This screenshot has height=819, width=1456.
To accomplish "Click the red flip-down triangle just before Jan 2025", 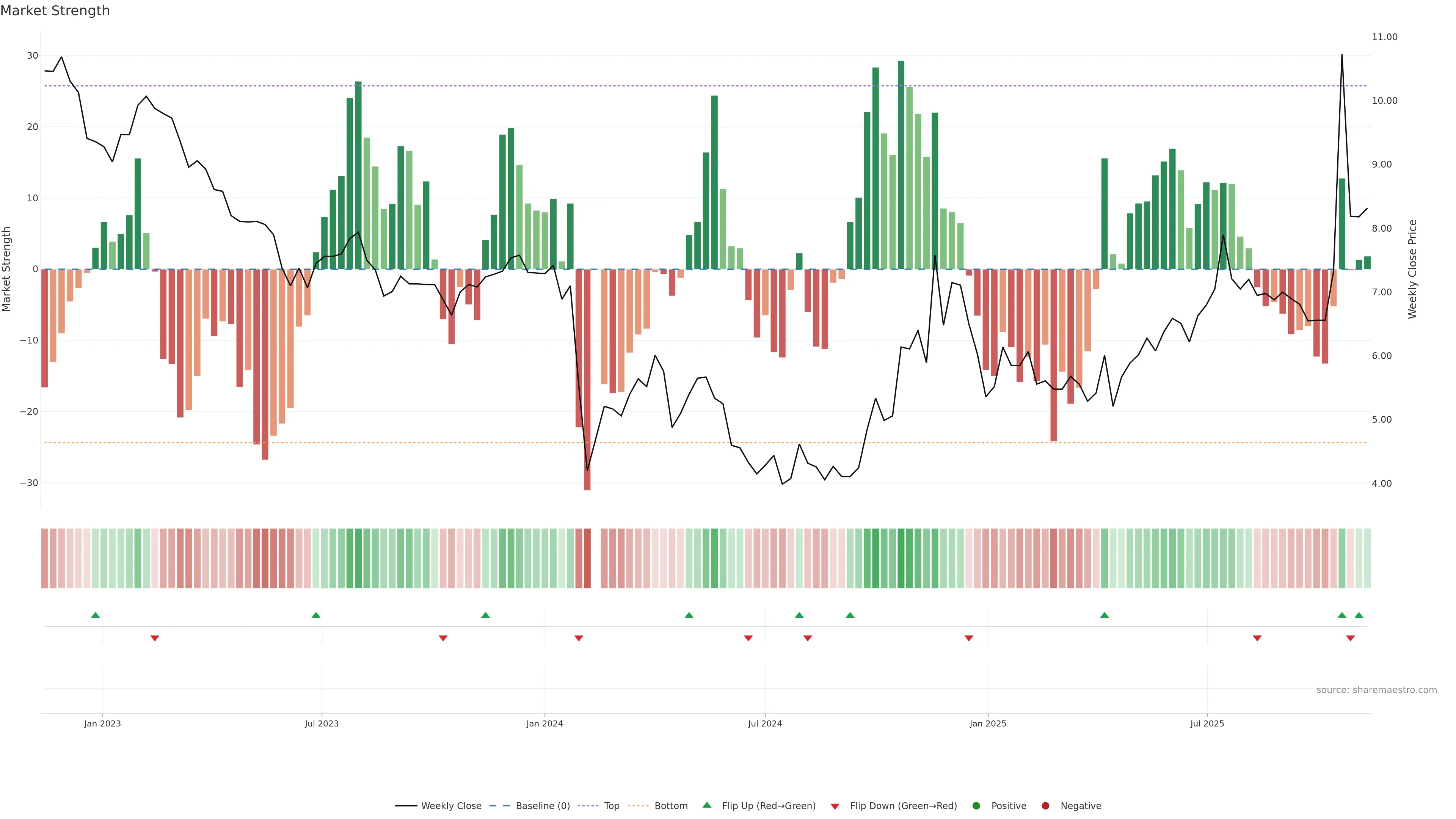I will (969, 638).
